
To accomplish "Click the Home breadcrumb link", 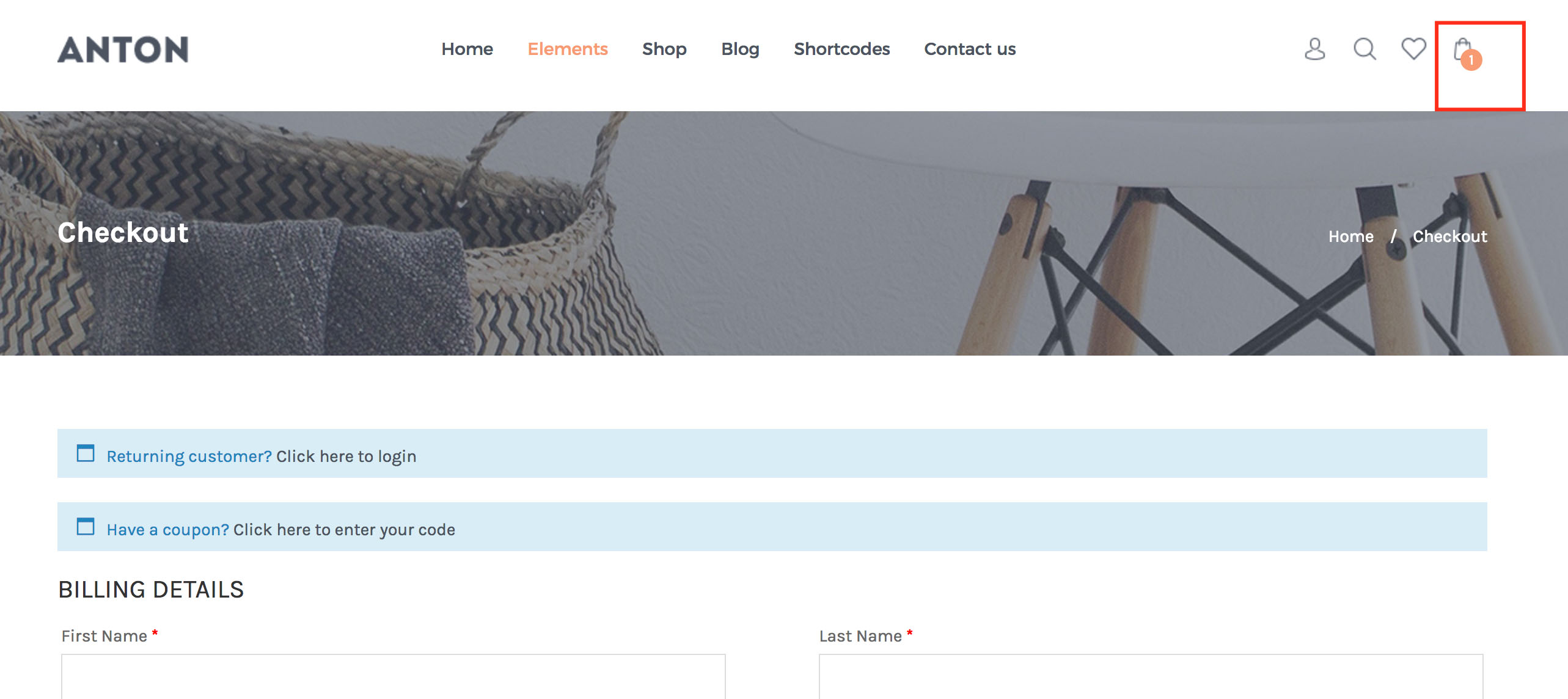I will pos(1350,236).
